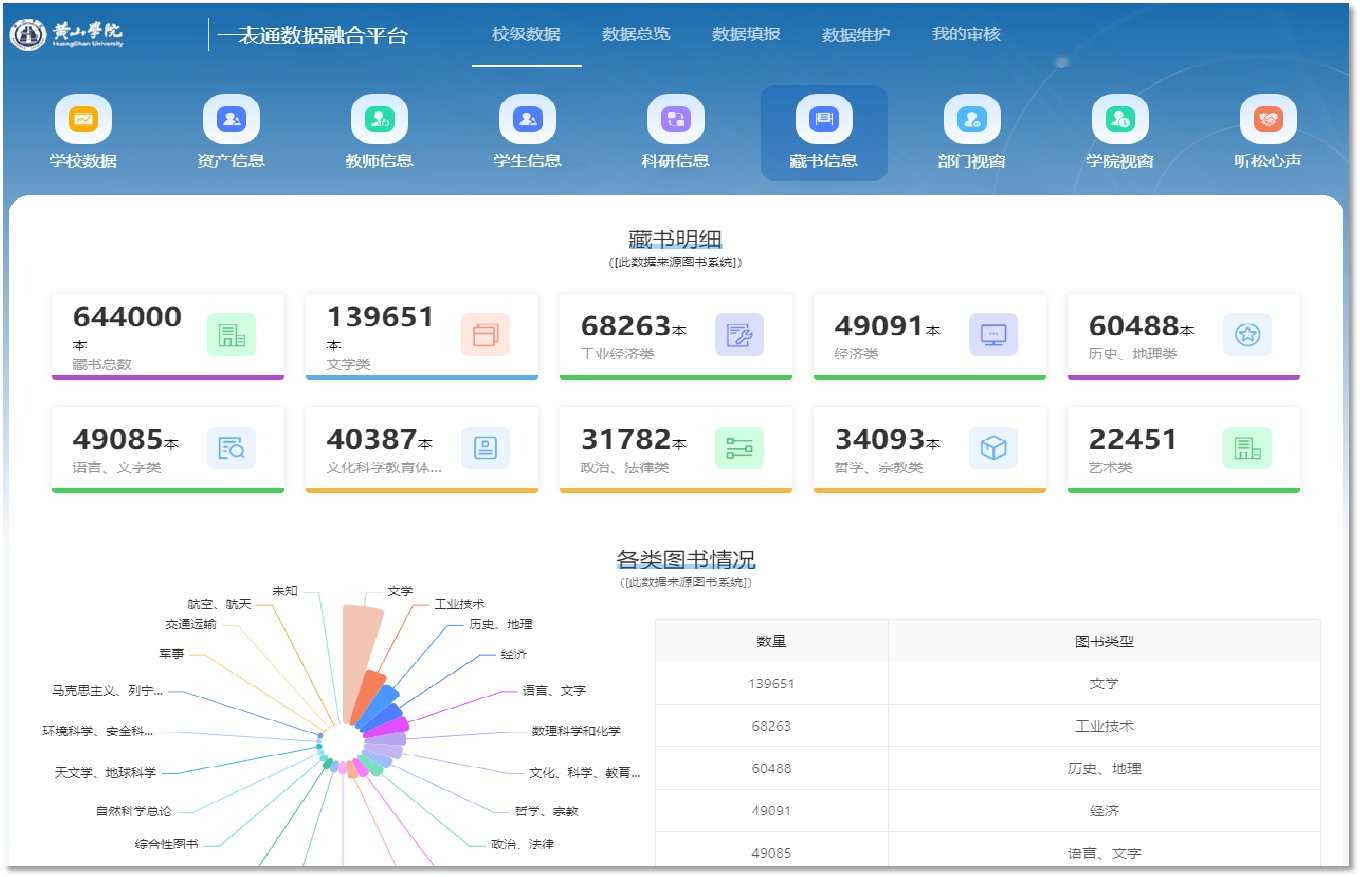This screenshot has height=877, width=1360.
Task: Click the 历史、地理类 star icon
Action: [x=1247, y=335]
